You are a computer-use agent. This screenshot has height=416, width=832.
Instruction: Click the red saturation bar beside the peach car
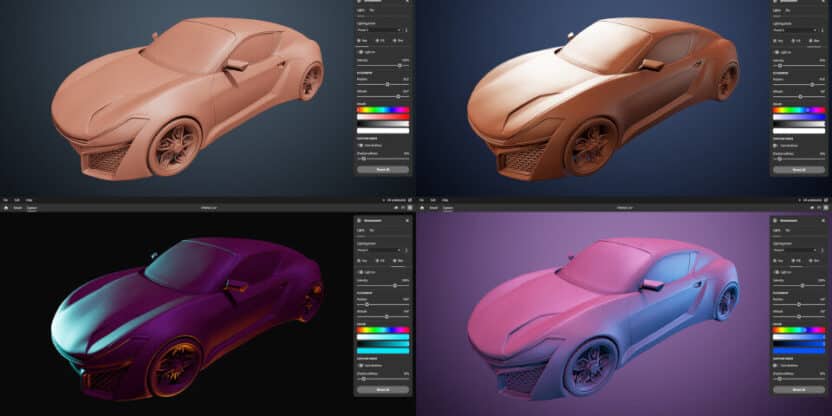click(383, 117)
